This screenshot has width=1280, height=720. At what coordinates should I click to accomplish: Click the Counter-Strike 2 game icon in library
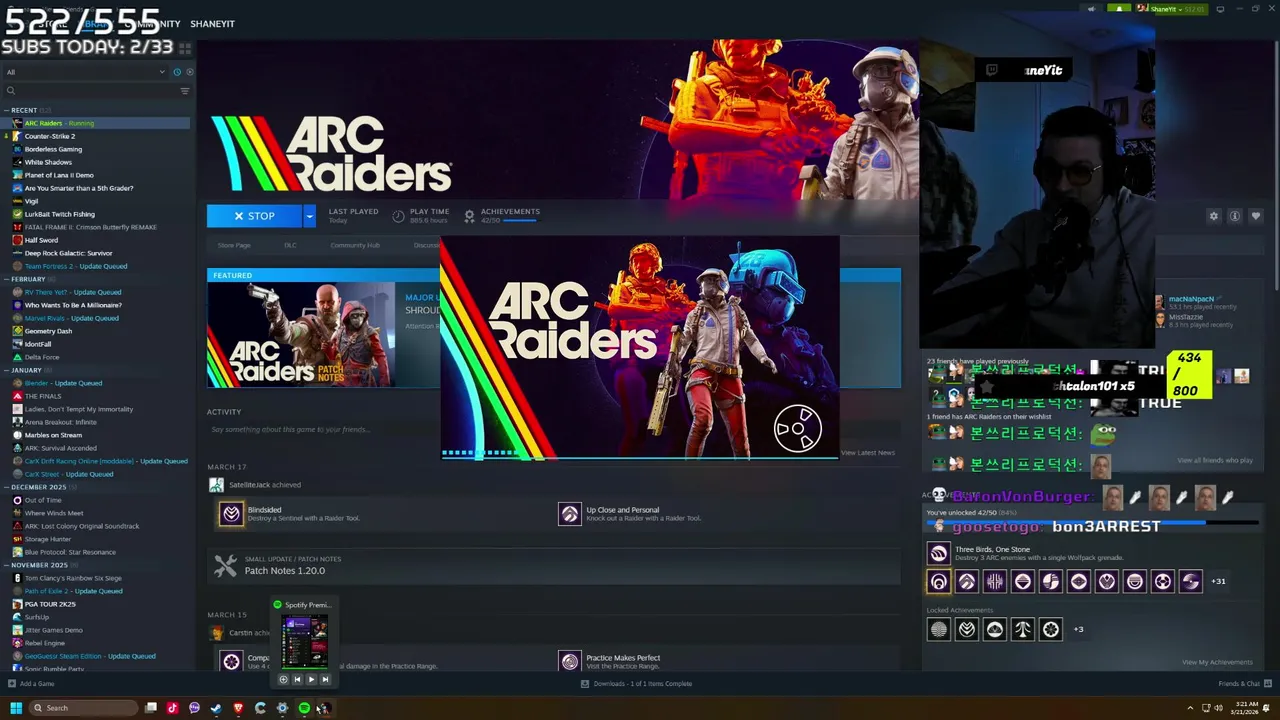pos(18,136)
